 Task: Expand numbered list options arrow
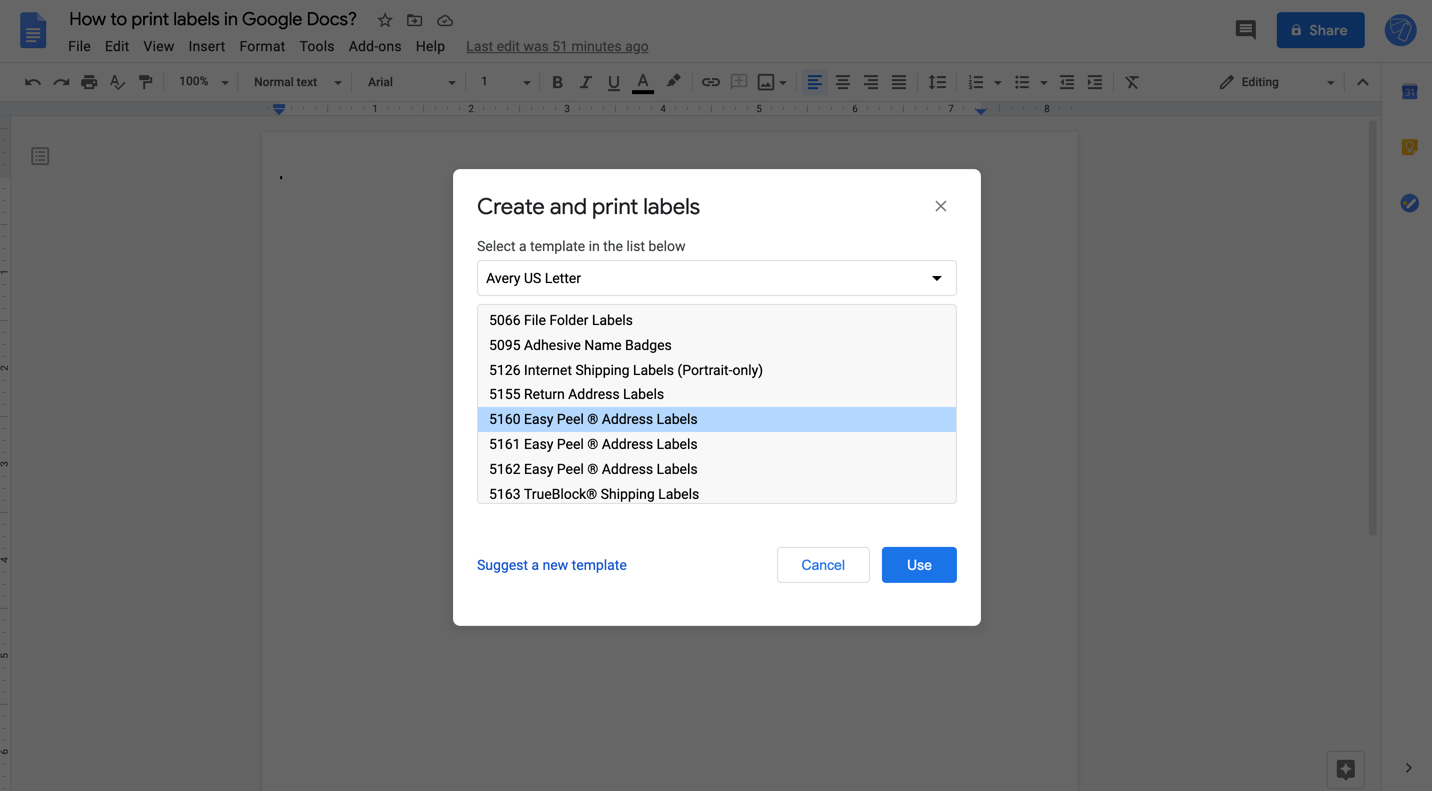tap(997, 83)
